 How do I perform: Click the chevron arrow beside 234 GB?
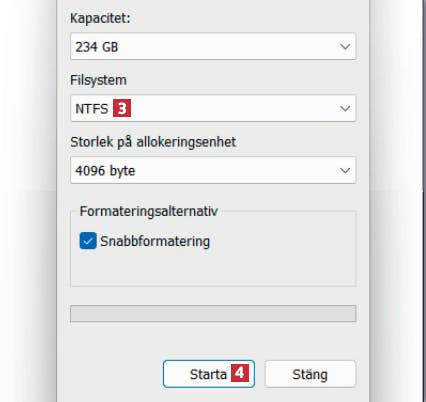(345, 46)
